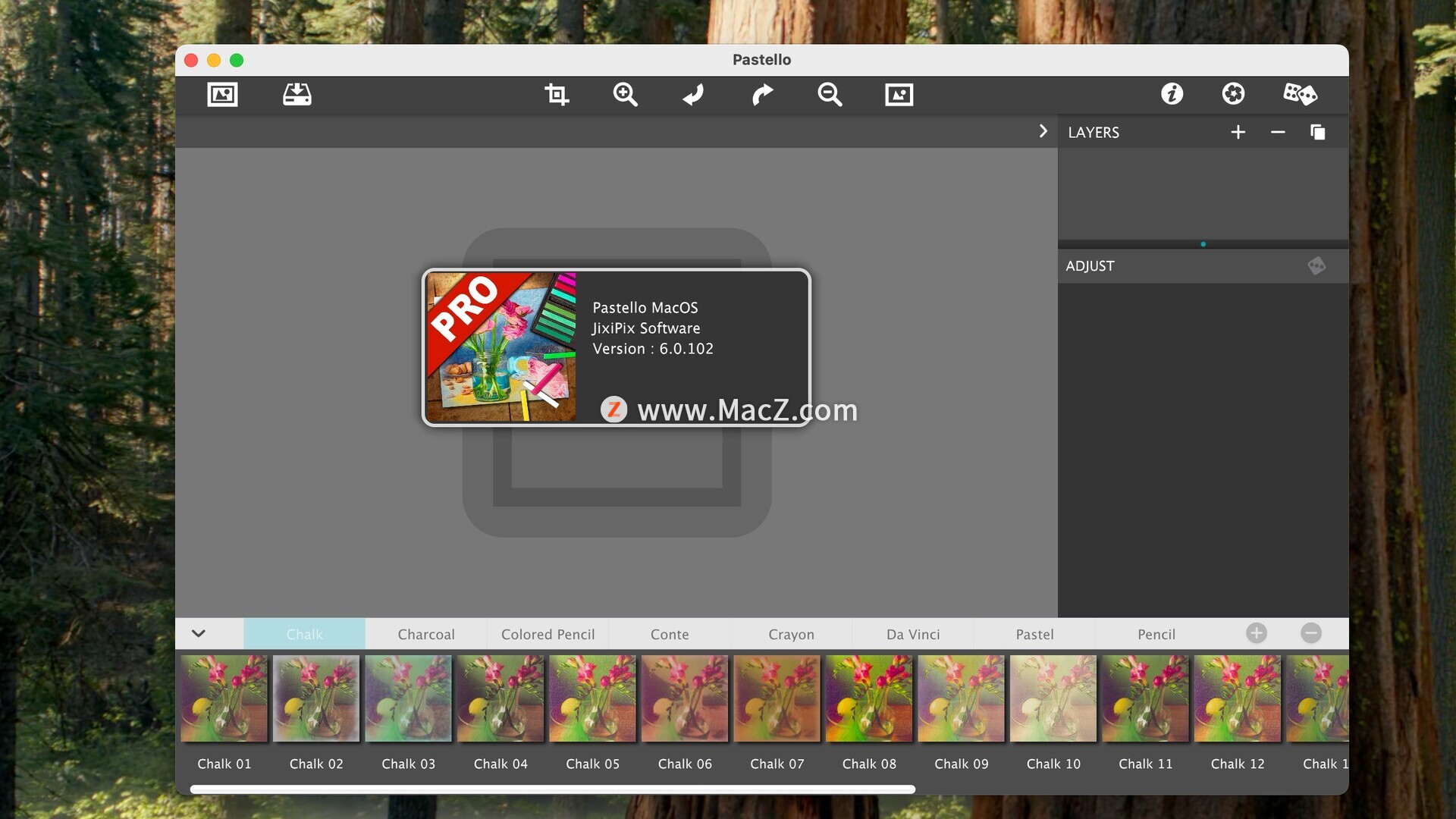
Task: Maximize the window with the green button
Action: (x=237, y=60)
